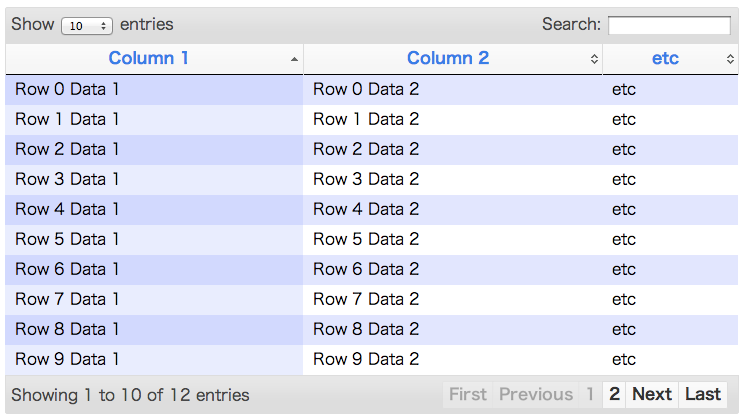Click inside the Search input field
The image size is (743, 420).
coord(669,25)
